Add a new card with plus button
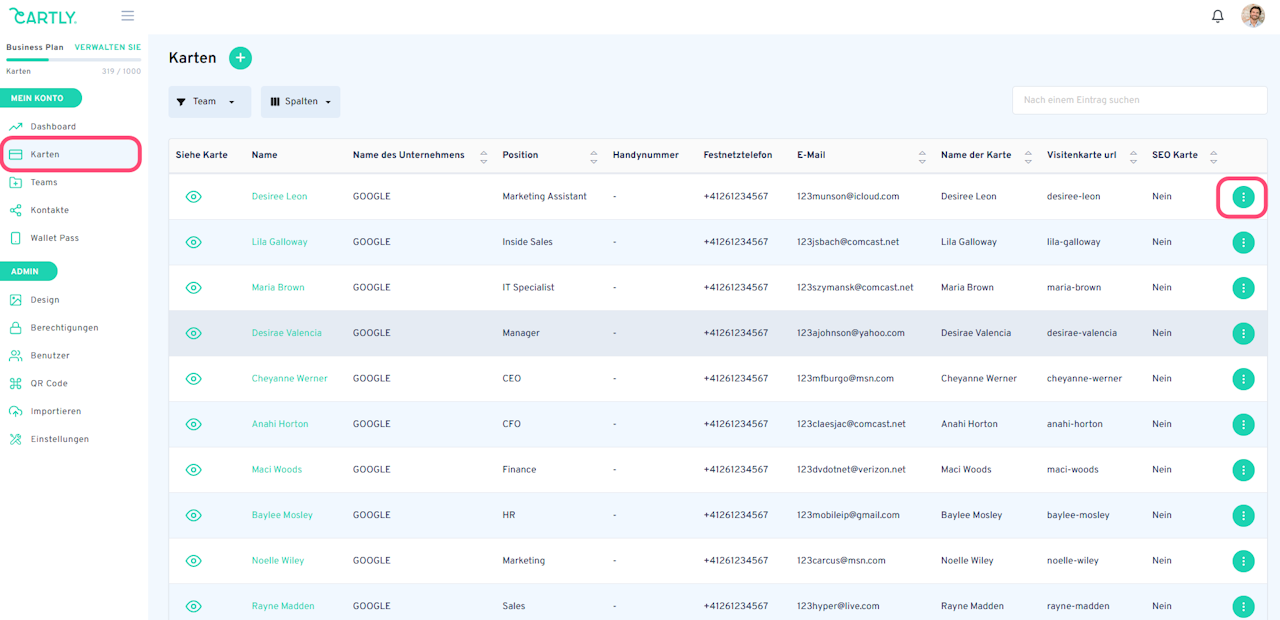 coord(240,58)
